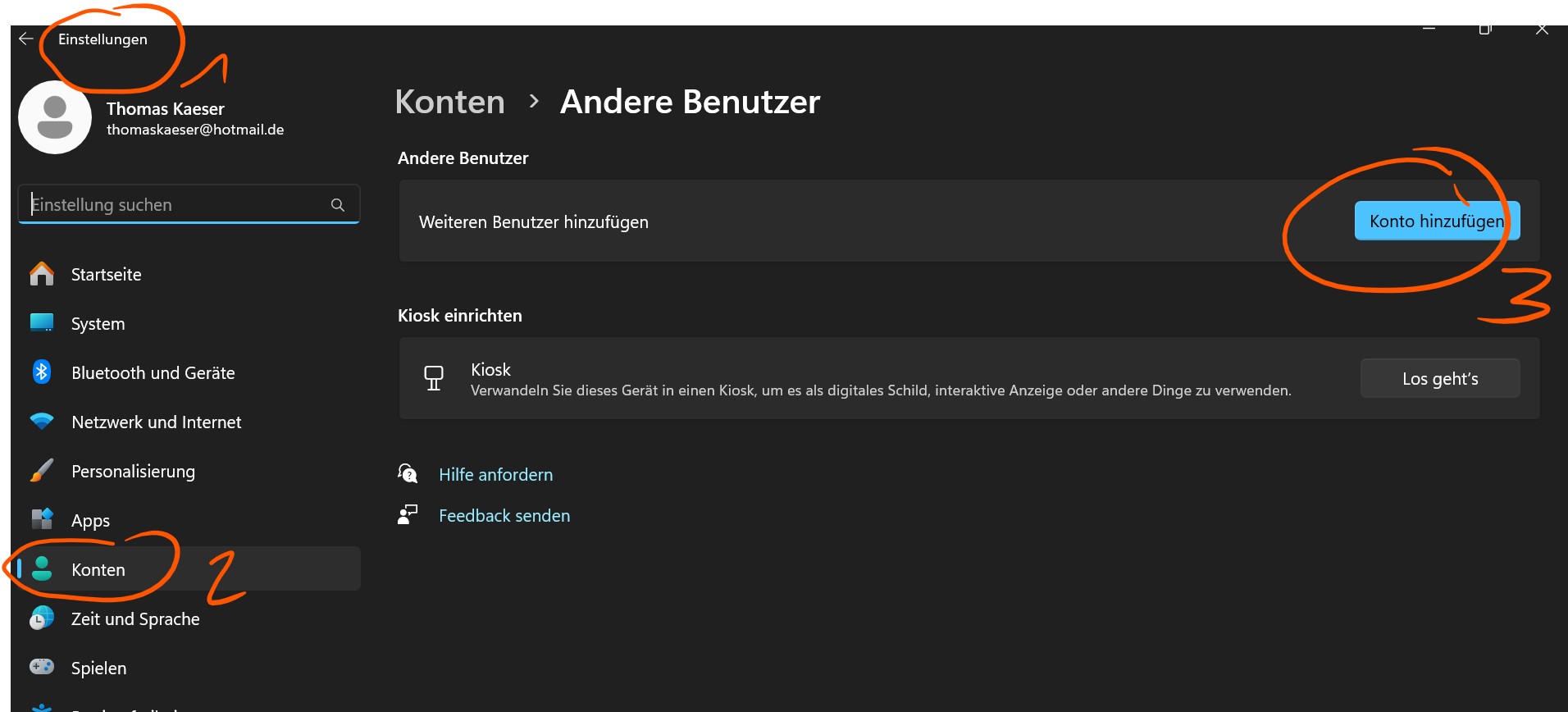Select Konten in the sidebar
This screenshot has height=712, width=1568.
click(x=98, y=569)
